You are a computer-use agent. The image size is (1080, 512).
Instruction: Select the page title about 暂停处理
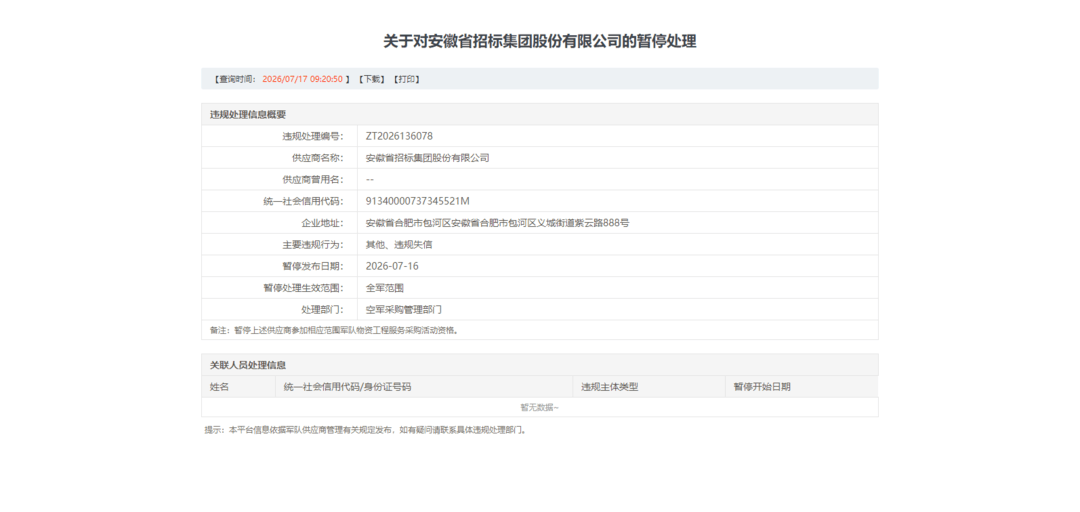pos(539,41)
